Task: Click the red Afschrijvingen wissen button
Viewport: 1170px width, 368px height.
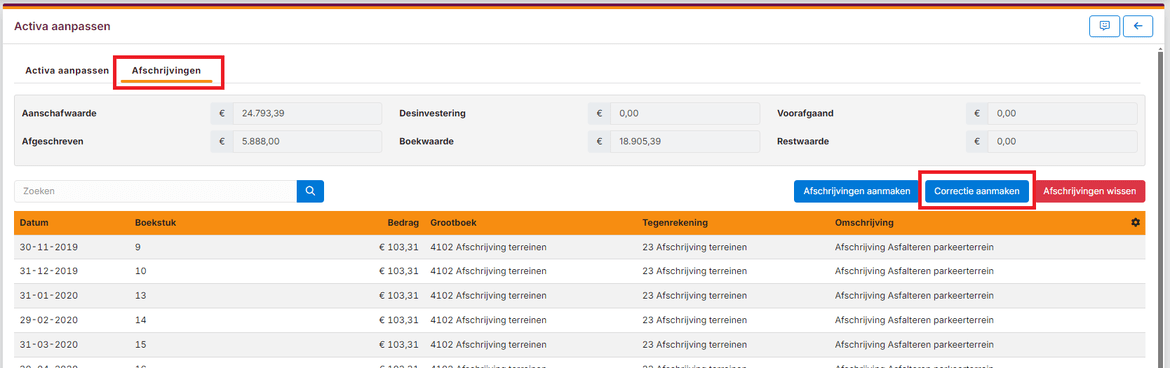Action: [x=1089, y=191]
